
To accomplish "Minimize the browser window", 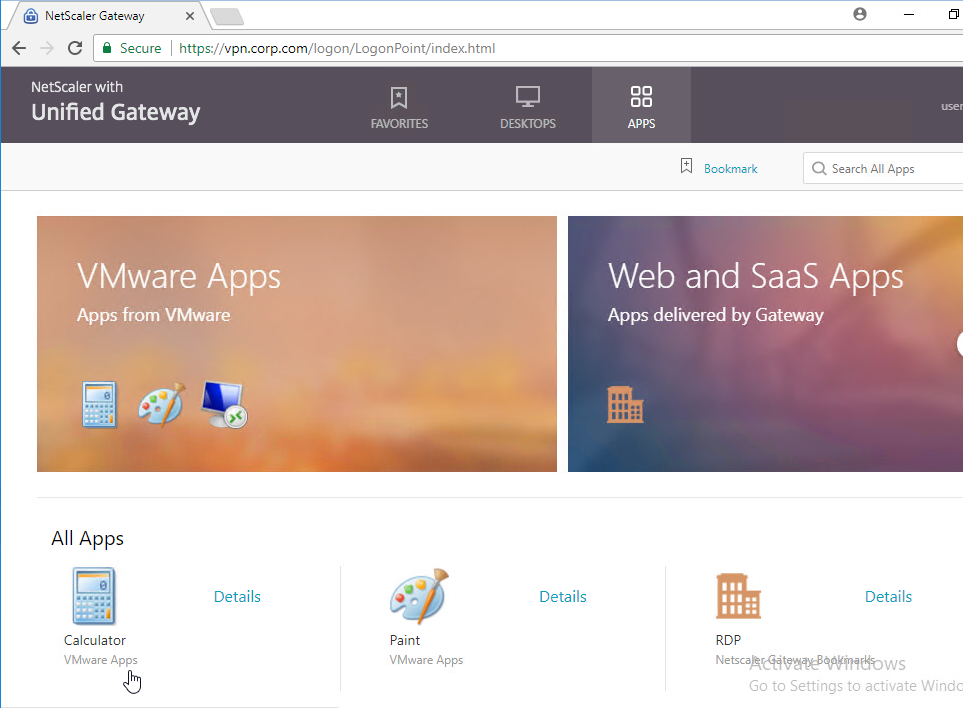I will tap(909, 14).
